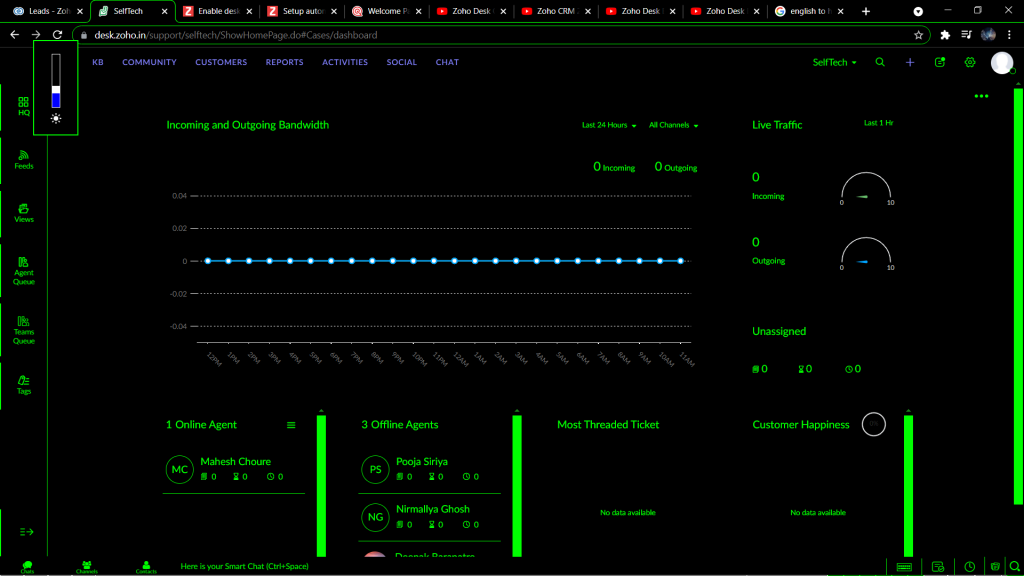
Task: Open the Reports module tab
Action: 285,62
